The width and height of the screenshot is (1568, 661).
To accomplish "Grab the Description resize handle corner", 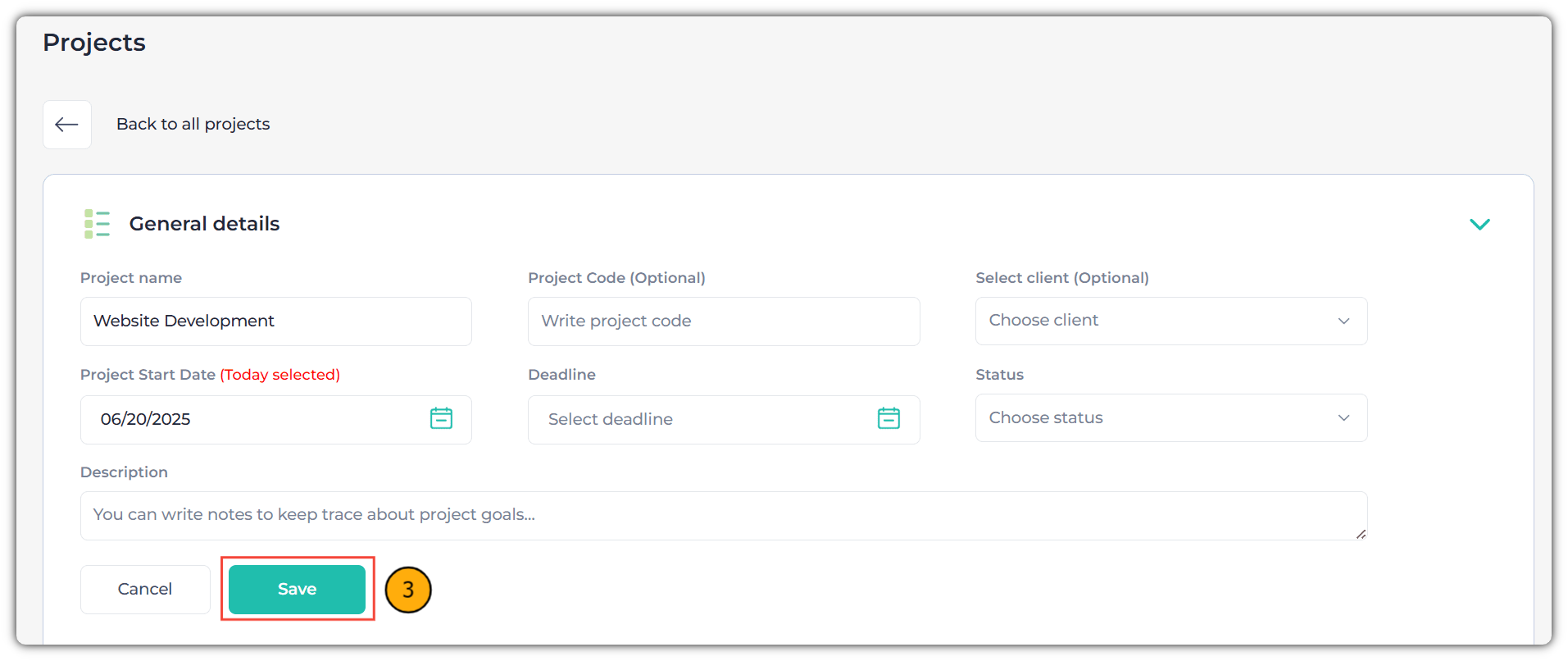I will [1361, 534].
